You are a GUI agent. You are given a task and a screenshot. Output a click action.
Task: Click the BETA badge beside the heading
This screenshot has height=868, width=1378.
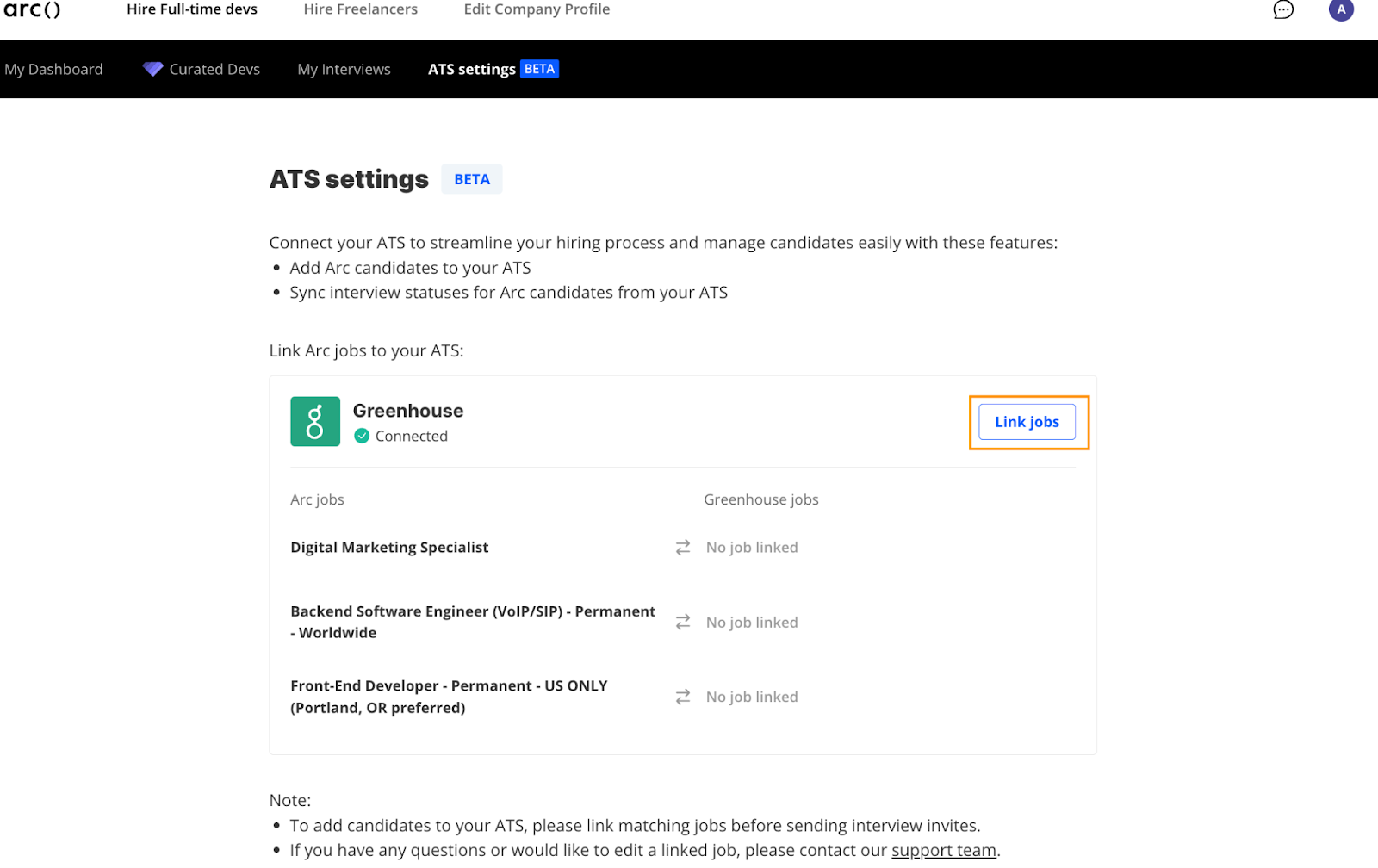point(472,179)
